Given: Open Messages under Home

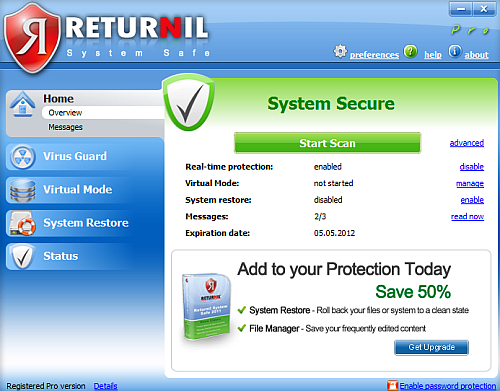Looking at the screenshot, I should 65,127.
